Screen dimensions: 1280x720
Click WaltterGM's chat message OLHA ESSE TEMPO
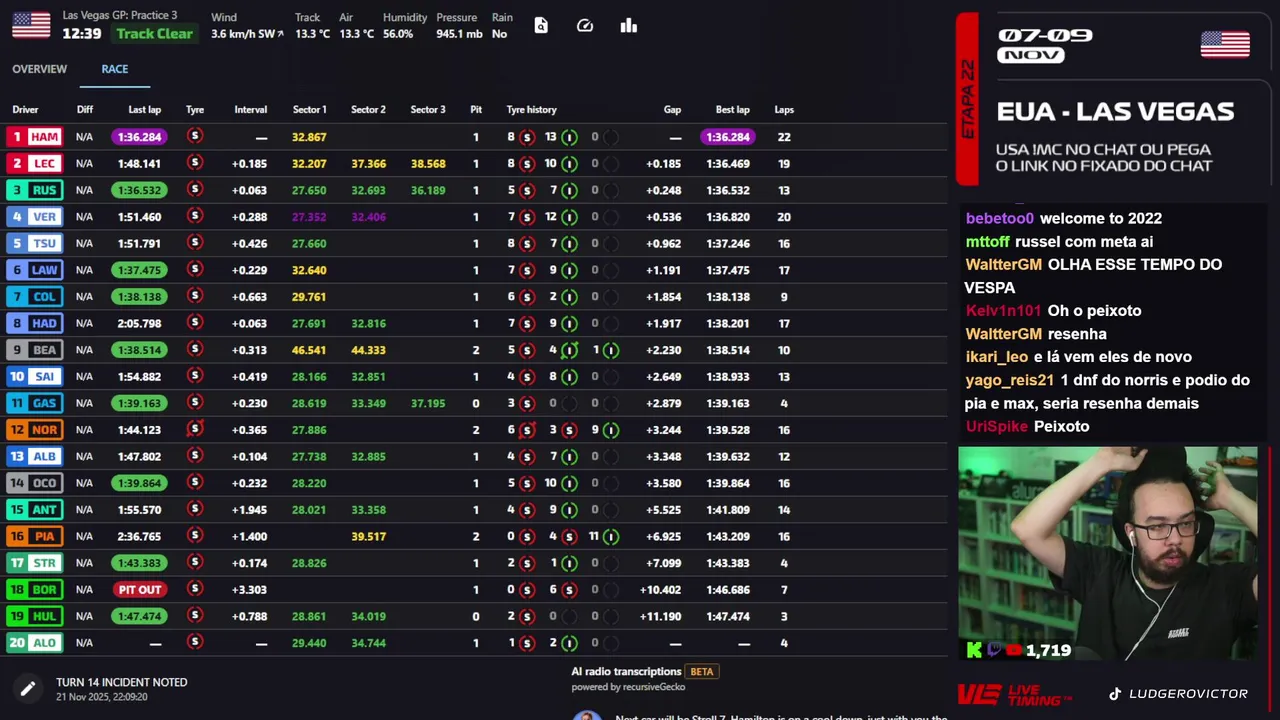click(1093, 275)
